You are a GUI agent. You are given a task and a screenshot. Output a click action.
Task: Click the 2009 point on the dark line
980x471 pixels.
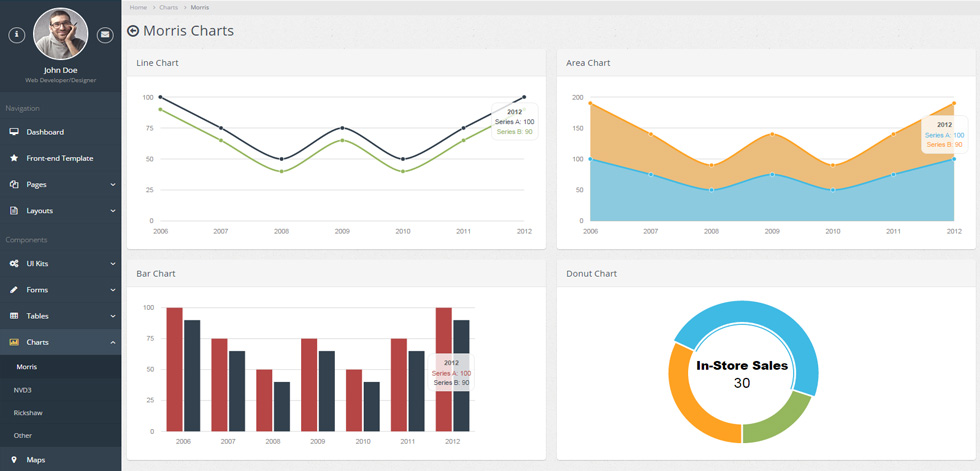pyautogui.click(x=342, y=128)
